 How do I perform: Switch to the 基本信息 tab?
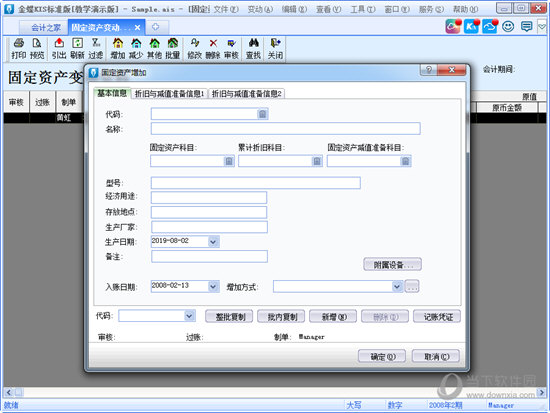point(112,93)
